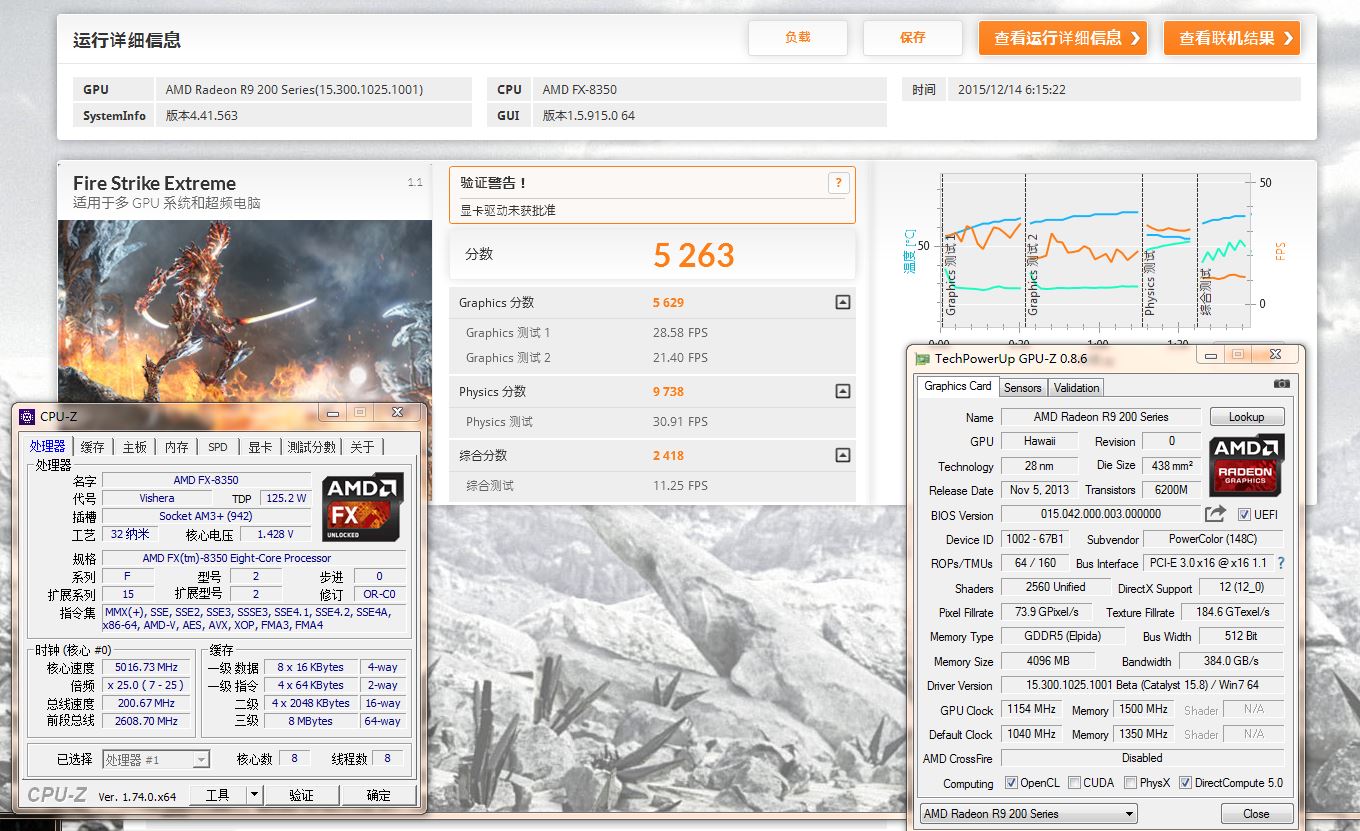Click the Close button in GPU-Z

click(x=1256, y=813)
